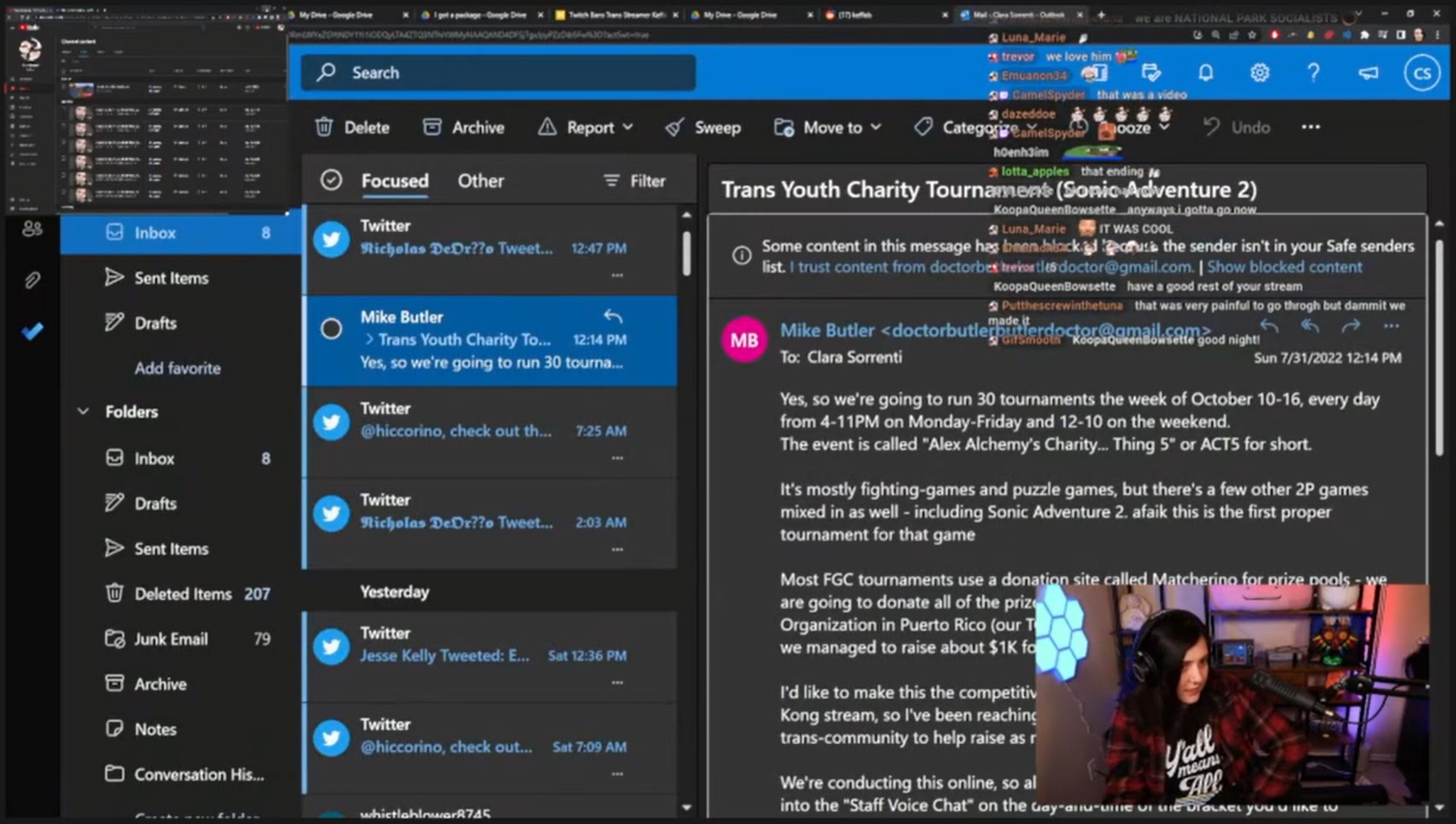Viewport: 1456px width, 824px height.
Task: Switch to the Focused tab
Action: 395,181
